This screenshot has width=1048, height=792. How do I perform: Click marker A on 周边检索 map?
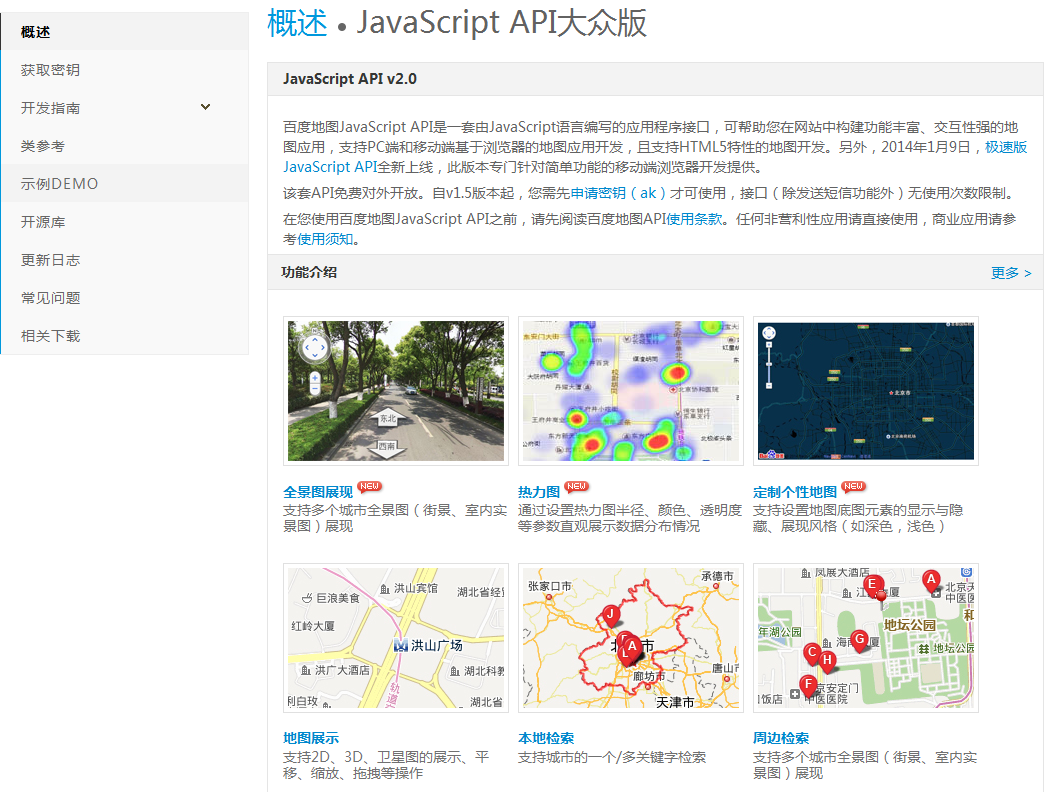[x=930, y=581]
